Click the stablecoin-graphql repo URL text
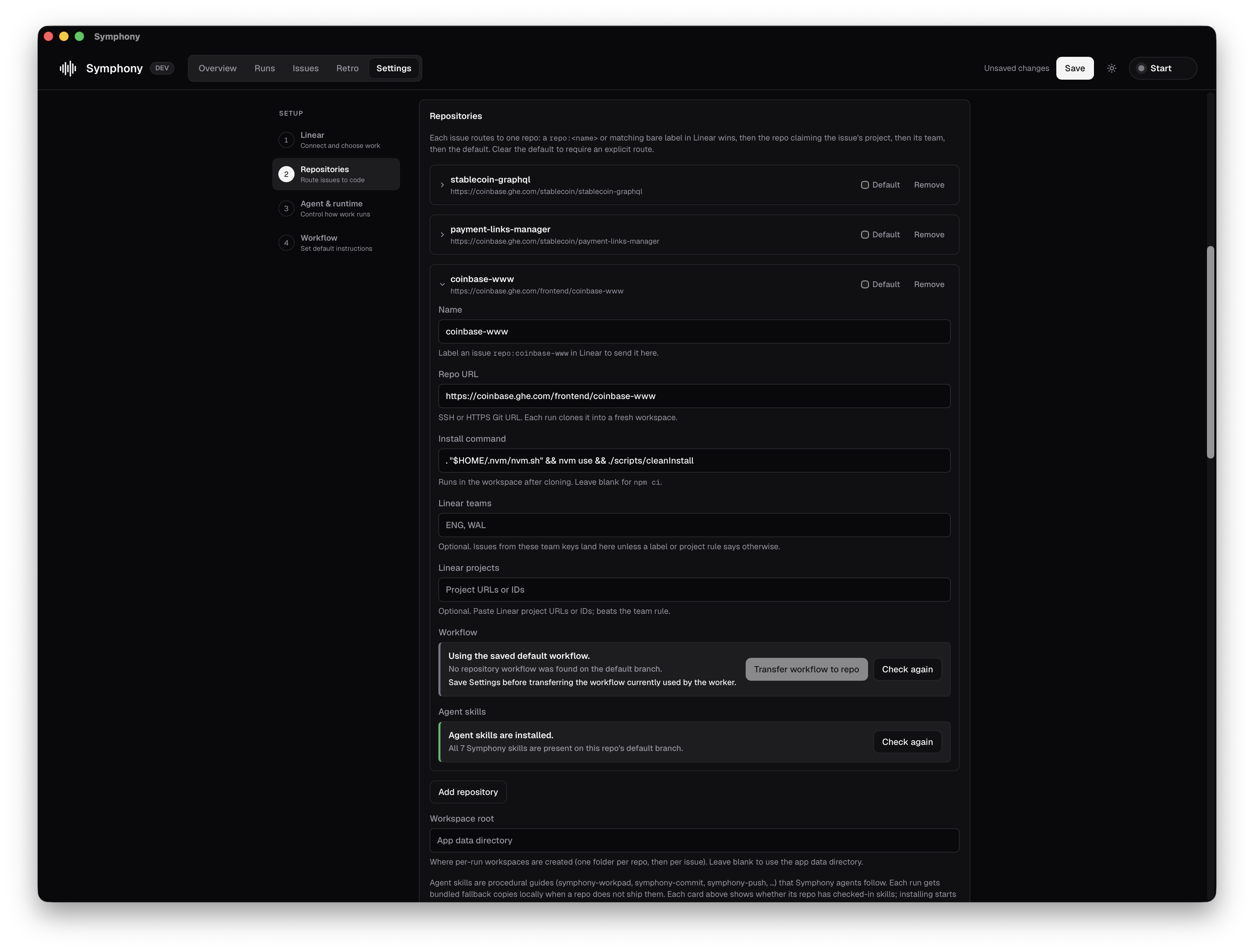Image resolution: width=1254 pixels, height=952 pixels. (546, 192)
